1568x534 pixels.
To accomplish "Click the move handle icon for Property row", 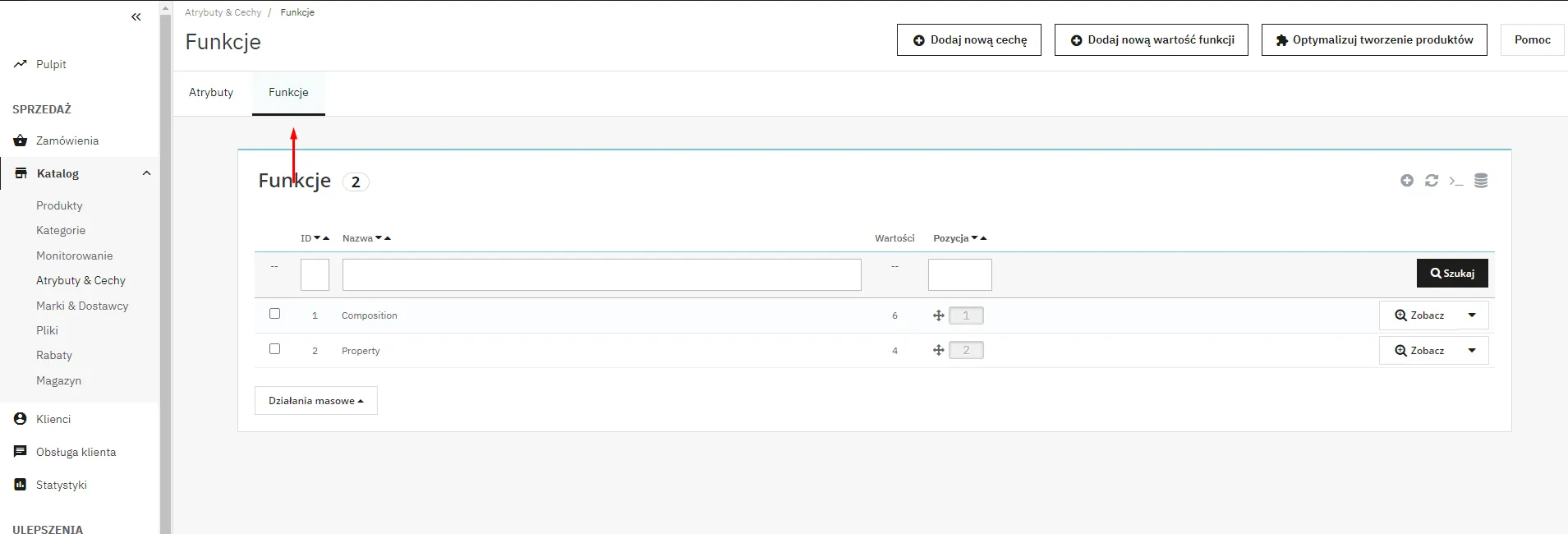I will [x=938, y=351].
